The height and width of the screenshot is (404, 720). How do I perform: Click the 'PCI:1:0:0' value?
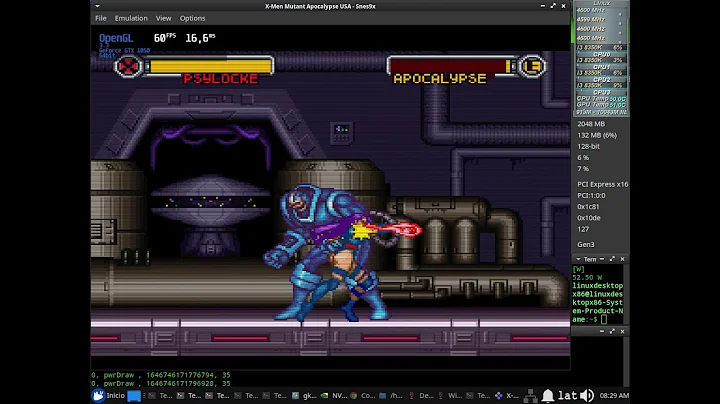click(x=591, y=196)
